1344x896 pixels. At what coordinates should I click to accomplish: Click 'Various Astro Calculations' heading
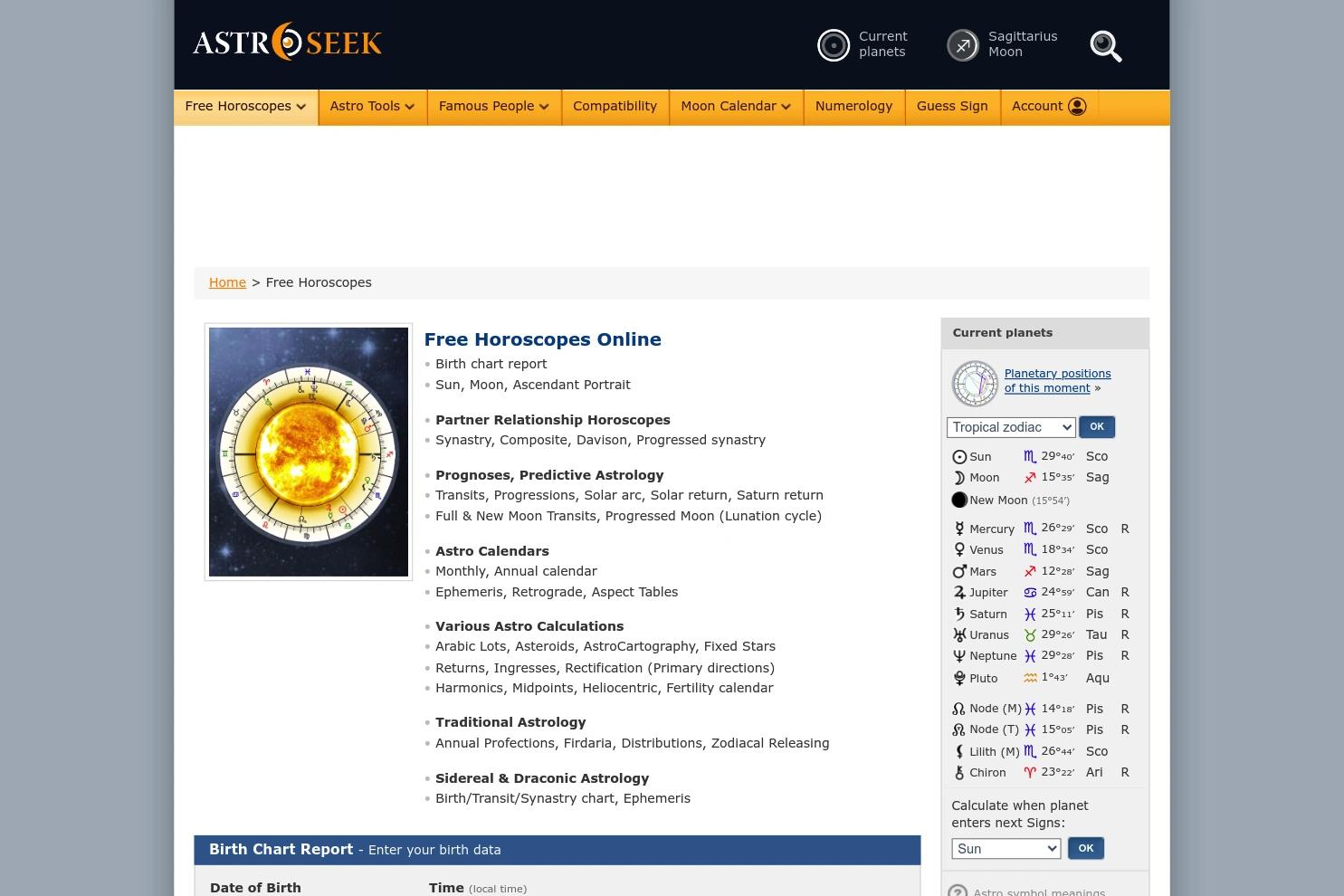(529, 626)
